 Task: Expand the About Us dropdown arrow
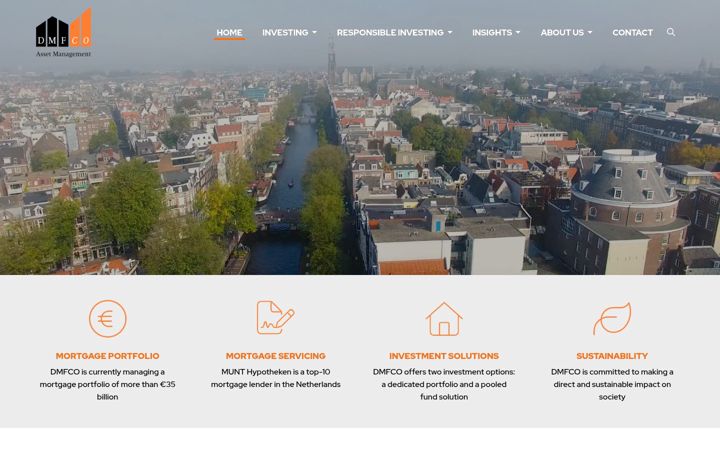point(590,33)
